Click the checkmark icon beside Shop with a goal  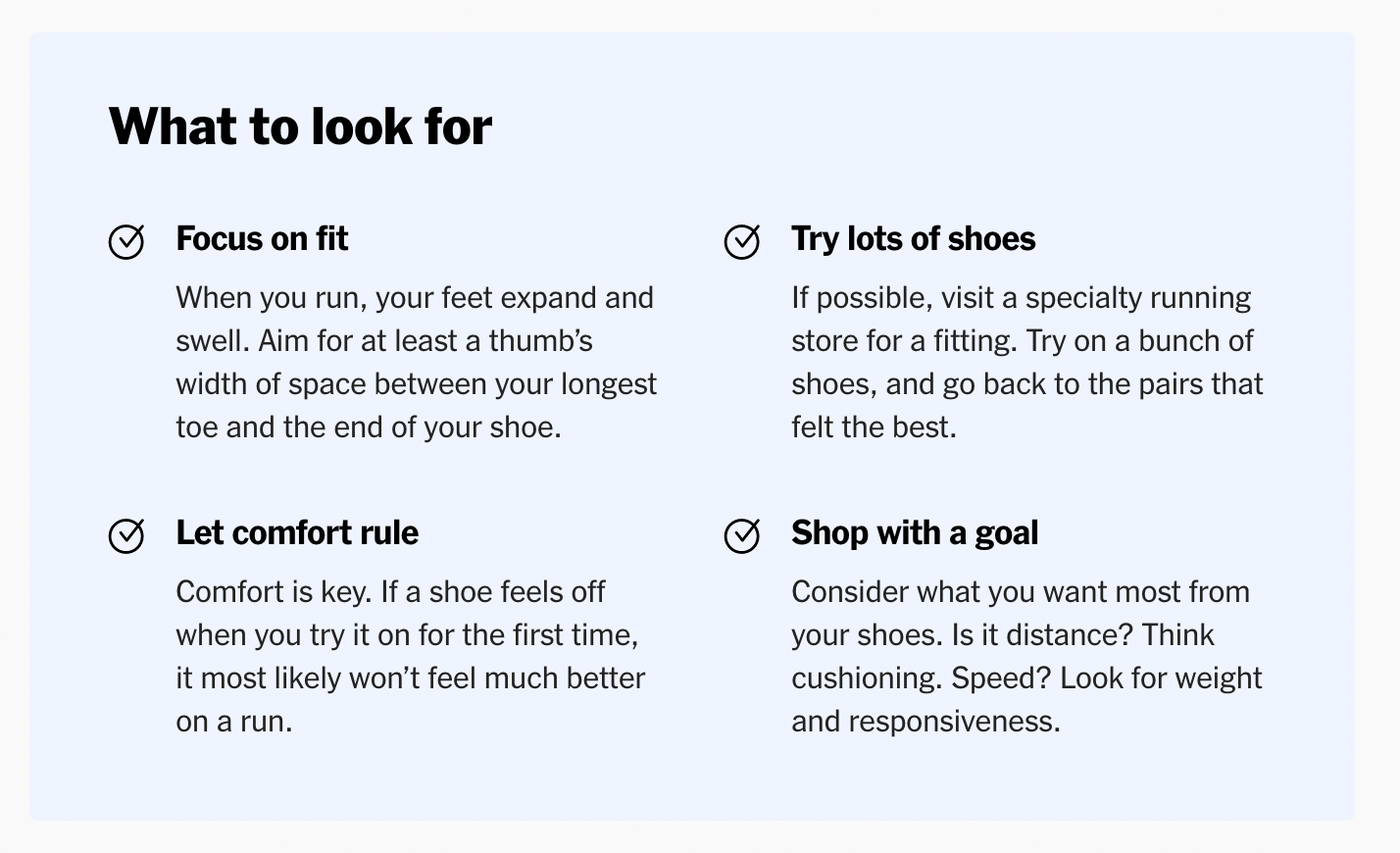[742, 534]
